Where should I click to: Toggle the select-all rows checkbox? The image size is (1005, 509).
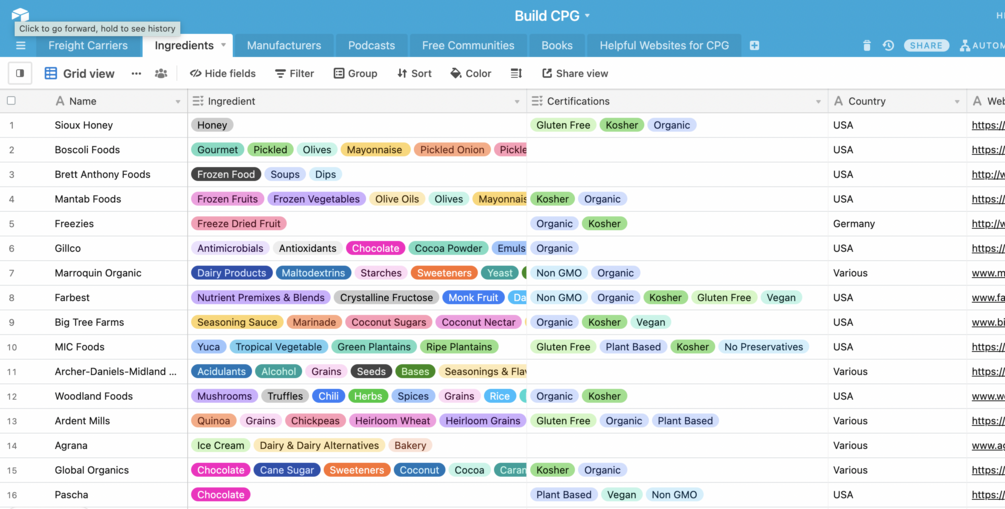(11, 101)
